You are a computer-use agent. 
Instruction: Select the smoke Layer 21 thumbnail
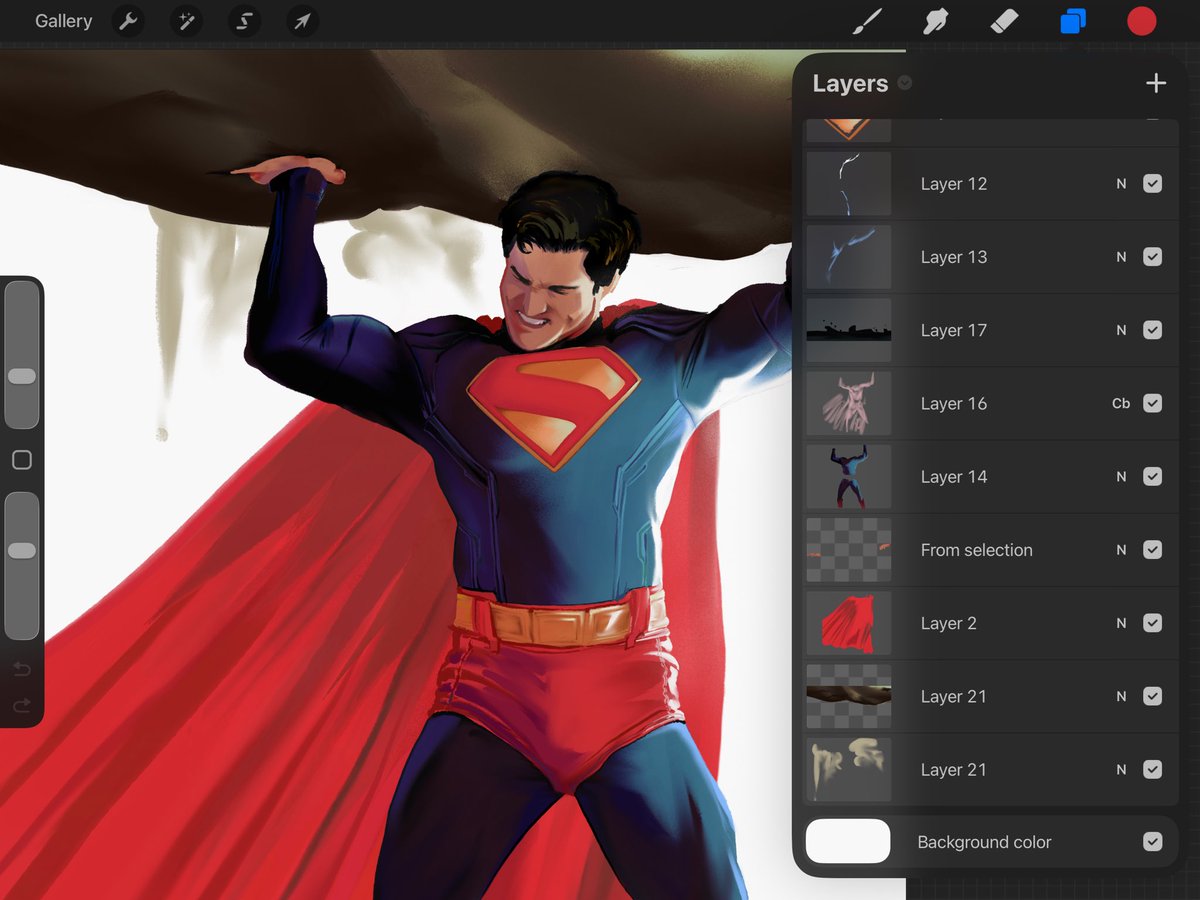(849, 770)
